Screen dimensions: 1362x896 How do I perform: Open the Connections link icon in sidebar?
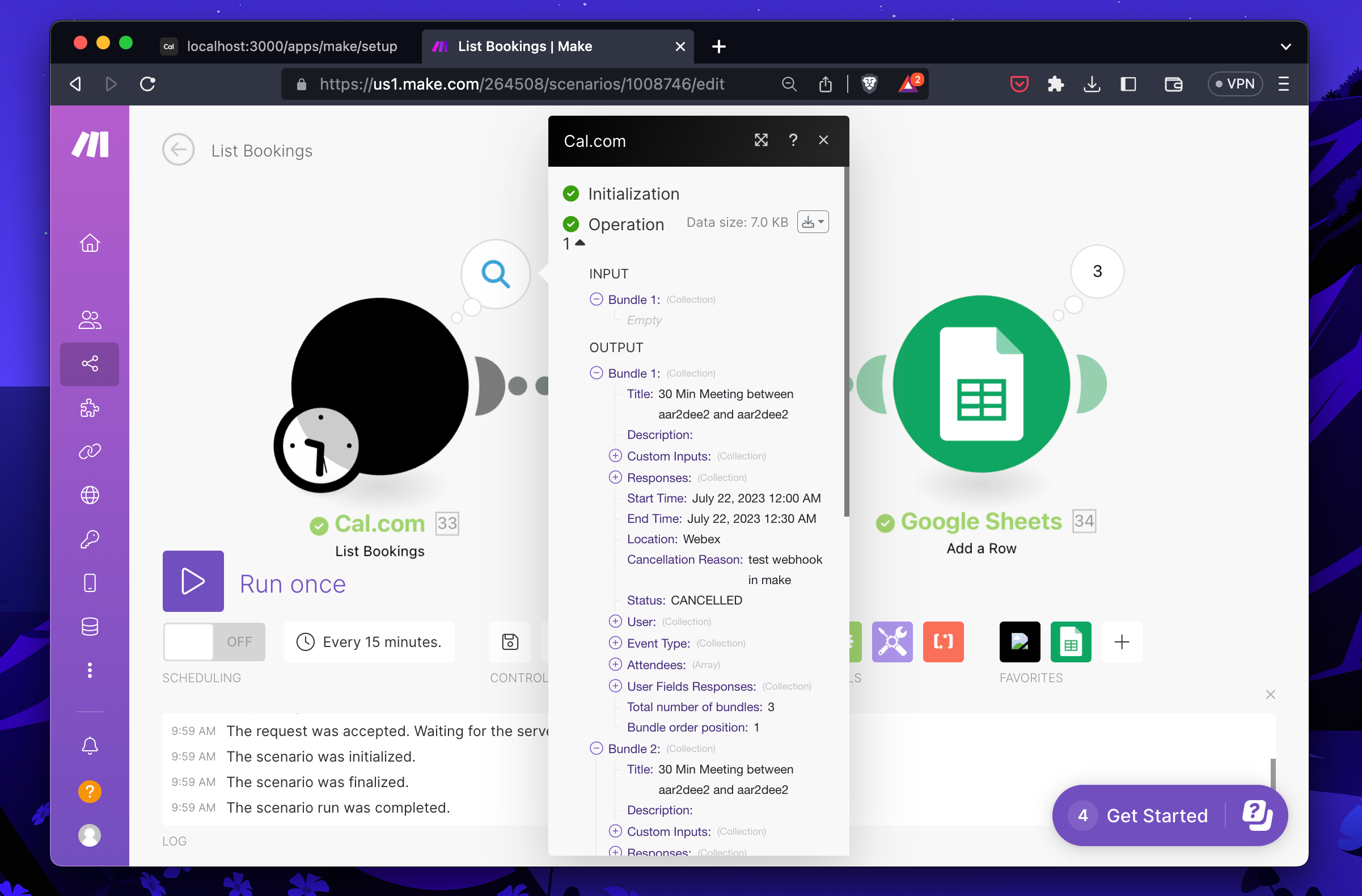pyautogui.click(x=90, y=451)
